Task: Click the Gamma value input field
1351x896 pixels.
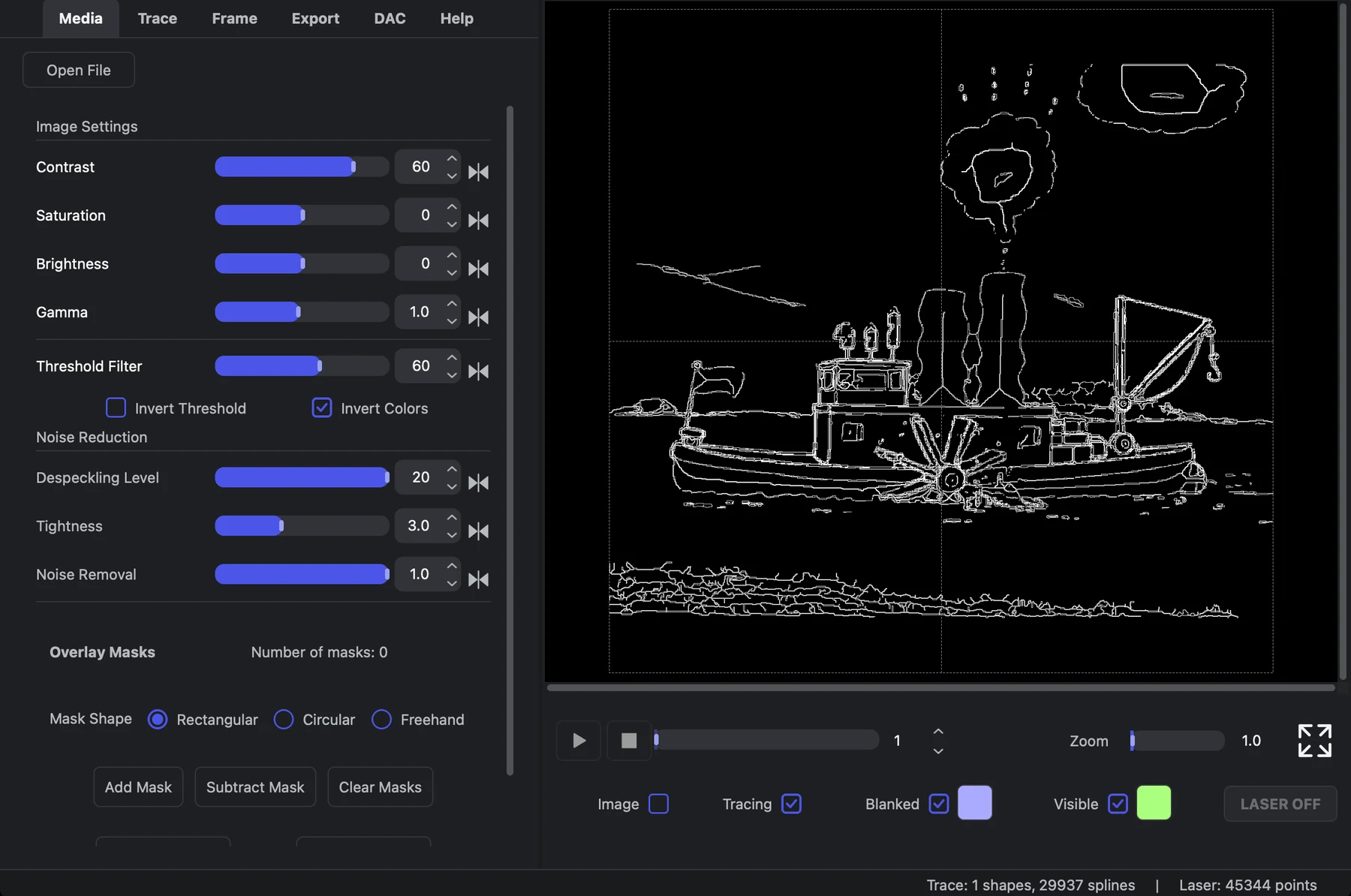Action: 419,312
